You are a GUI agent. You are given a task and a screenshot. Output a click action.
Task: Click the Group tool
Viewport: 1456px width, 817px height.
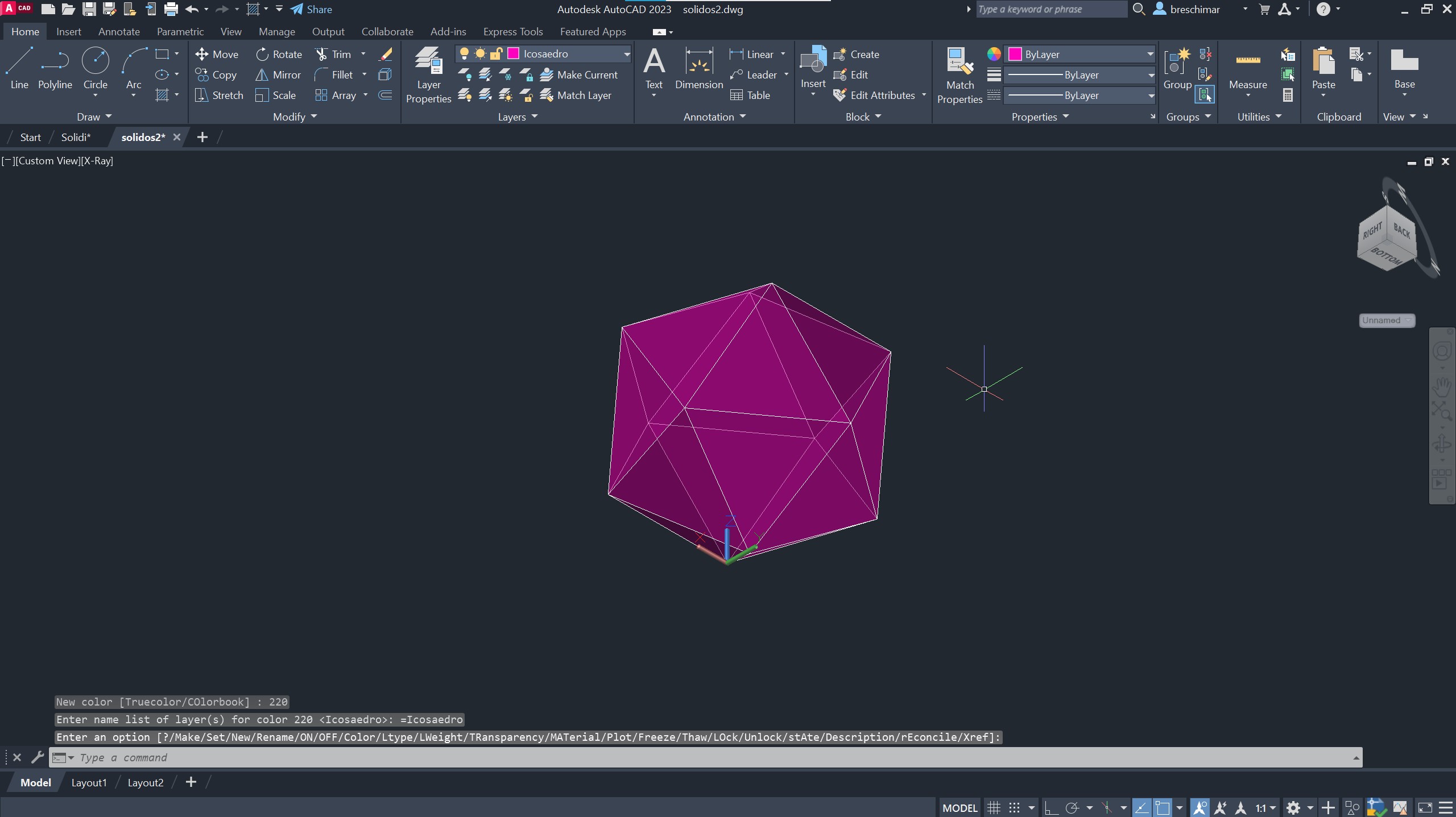pos(1177,68)
